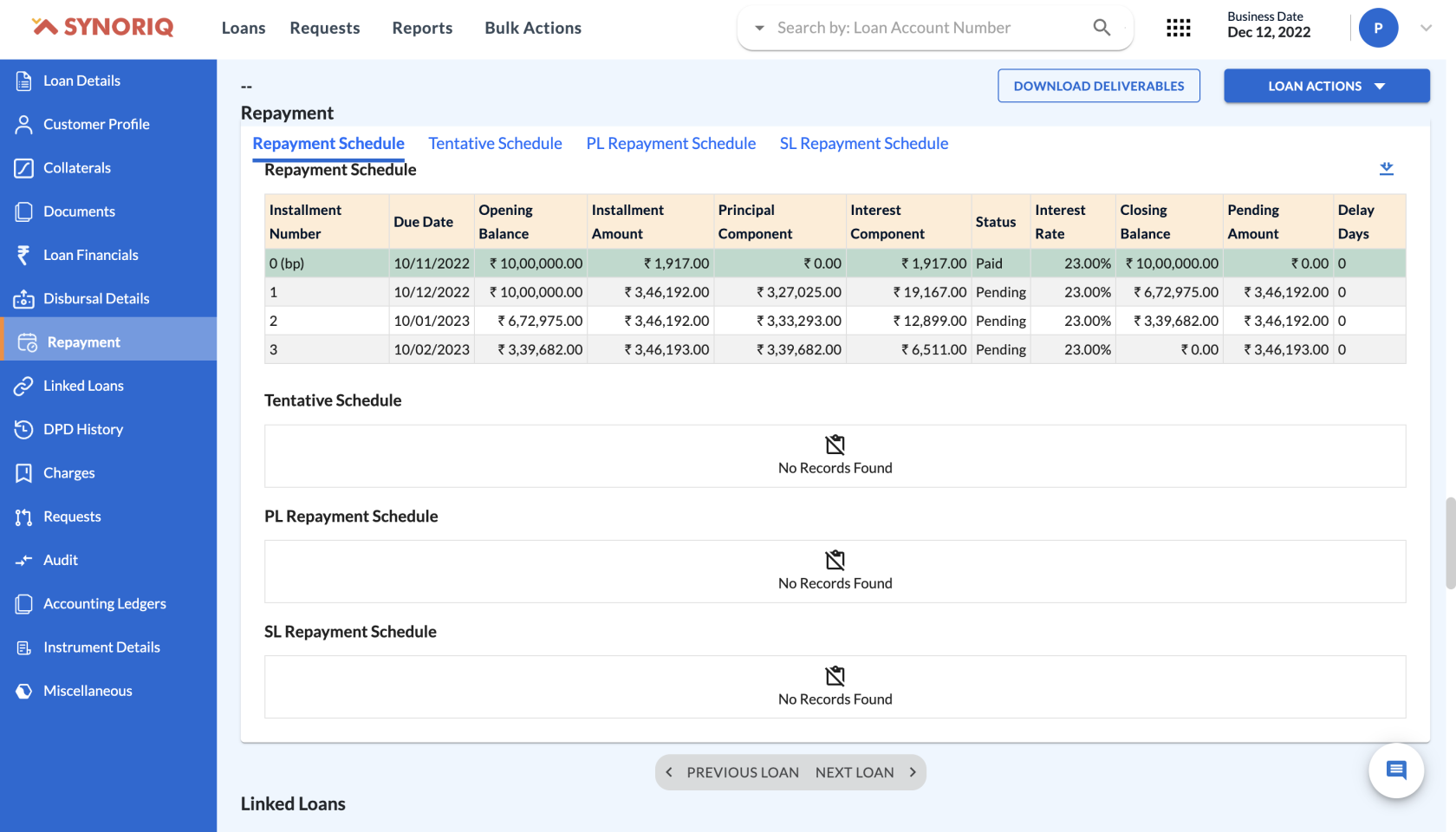Open the Loan Actions dropdown
Image resolution: width=1456 pixels, height=832 pixels.
click(x=1327, y=86)
